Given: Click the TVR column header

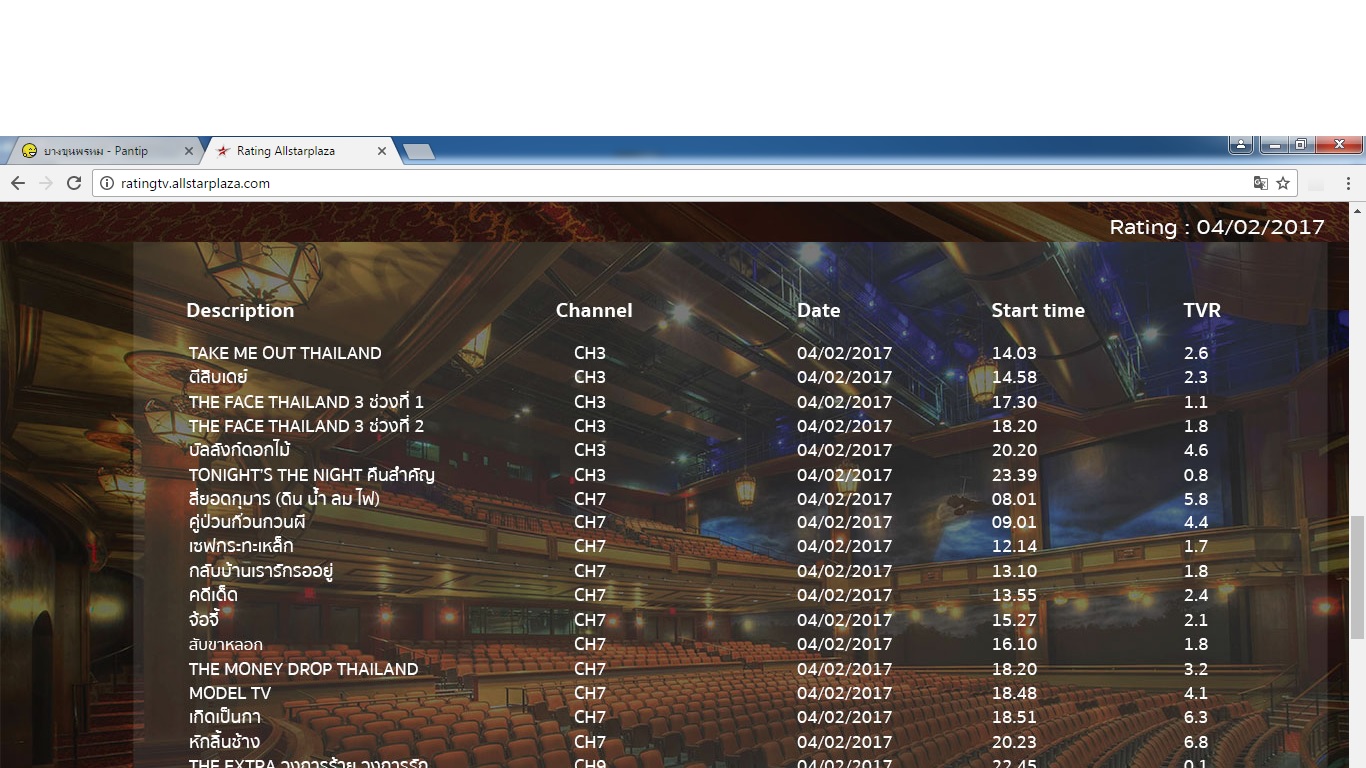Looking at the screenshot, I should pyautogui.click(x=1202, y=310).
